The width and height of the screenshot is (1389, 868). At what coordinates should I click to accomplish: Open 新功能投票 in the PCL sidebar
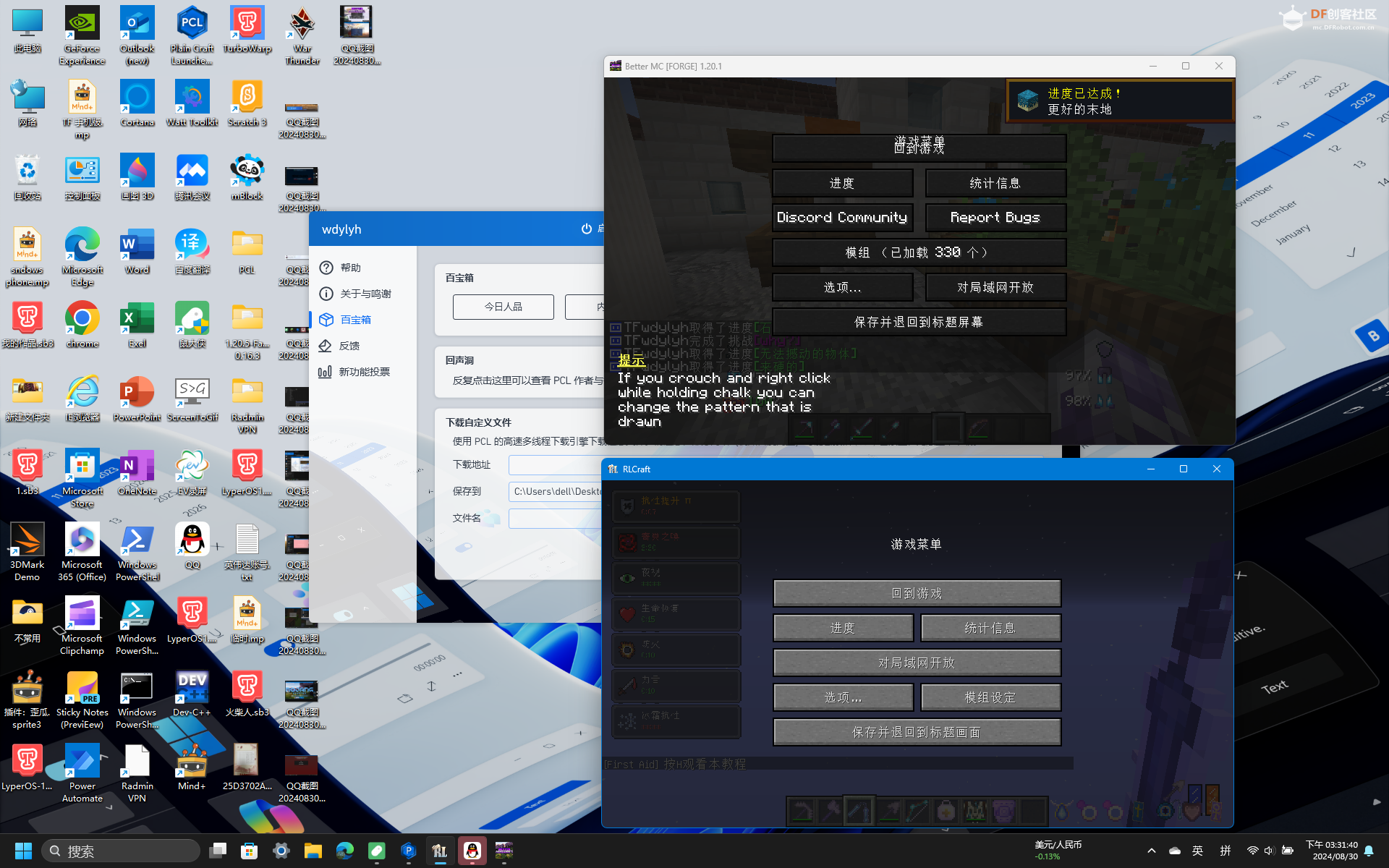[363, 372]
